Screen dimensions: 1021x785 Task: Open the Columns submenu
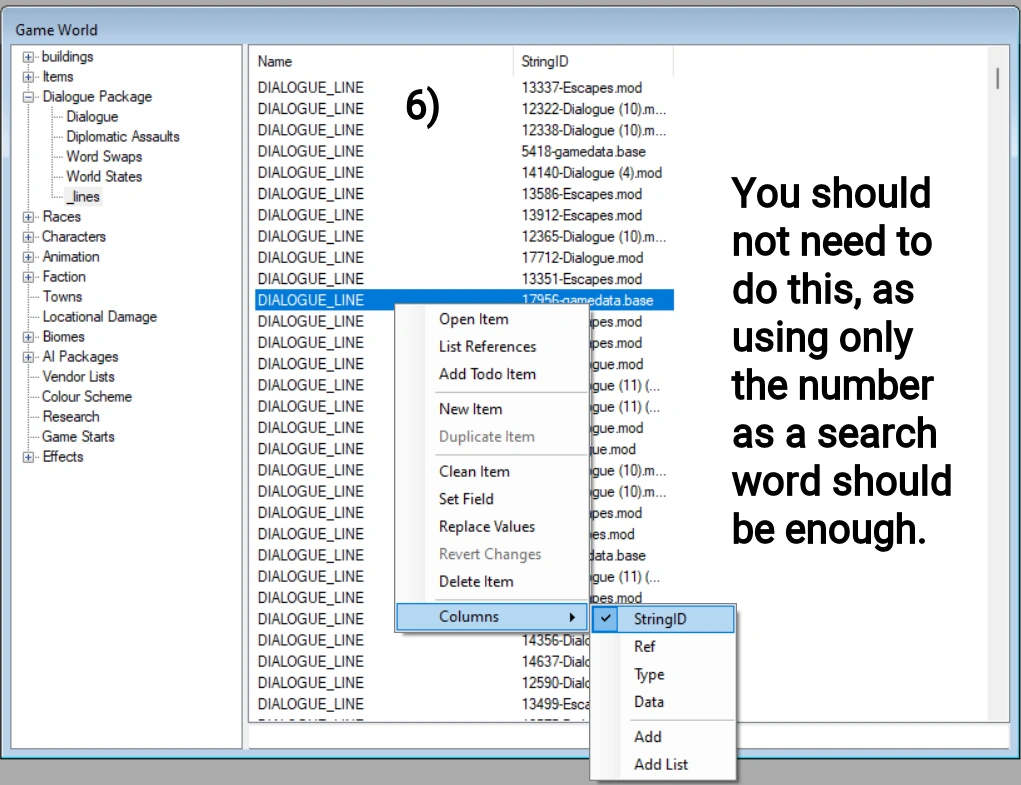coord(492,617)
